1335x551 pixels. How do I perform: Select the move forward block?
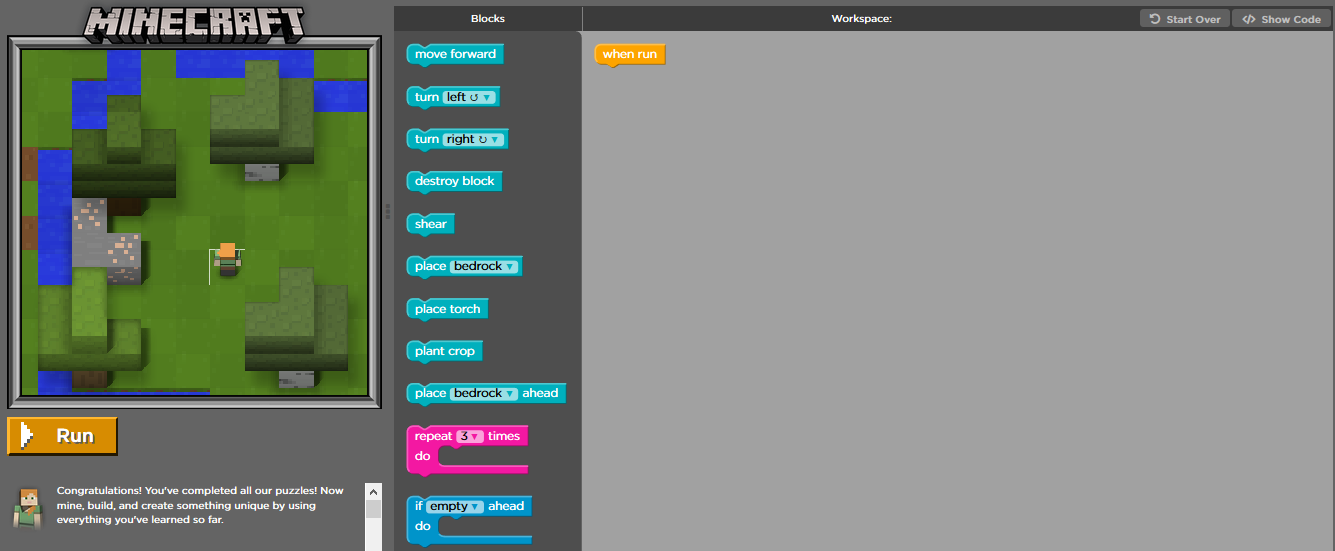pyautogui.click(x=455, y=54)
